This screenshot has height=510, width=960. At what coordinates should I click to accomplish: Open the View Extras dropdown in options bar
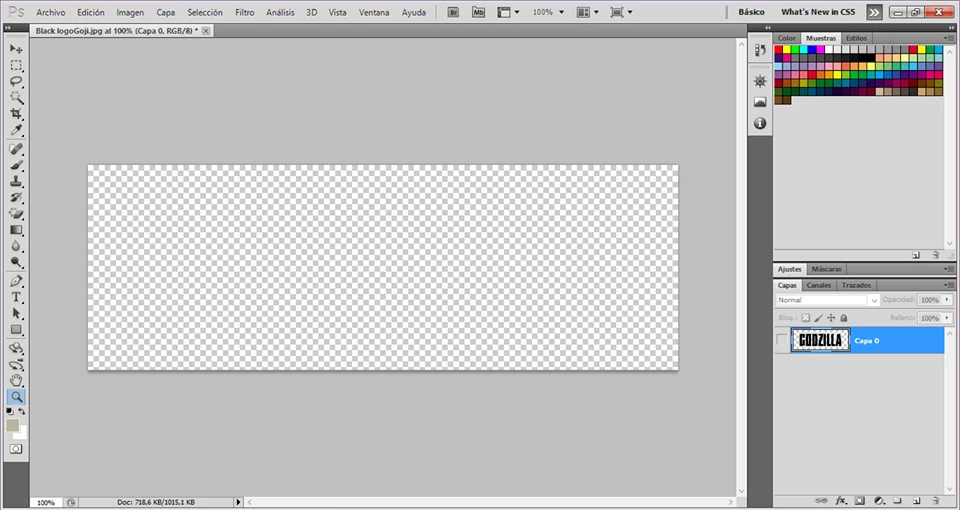coord(508,12)
